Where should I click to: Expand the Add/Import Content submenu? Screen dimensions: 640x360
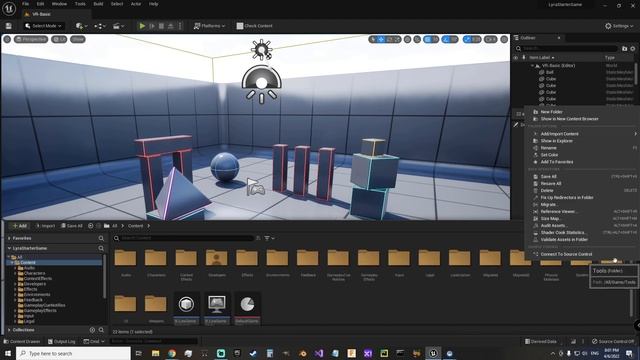point(584,134)
